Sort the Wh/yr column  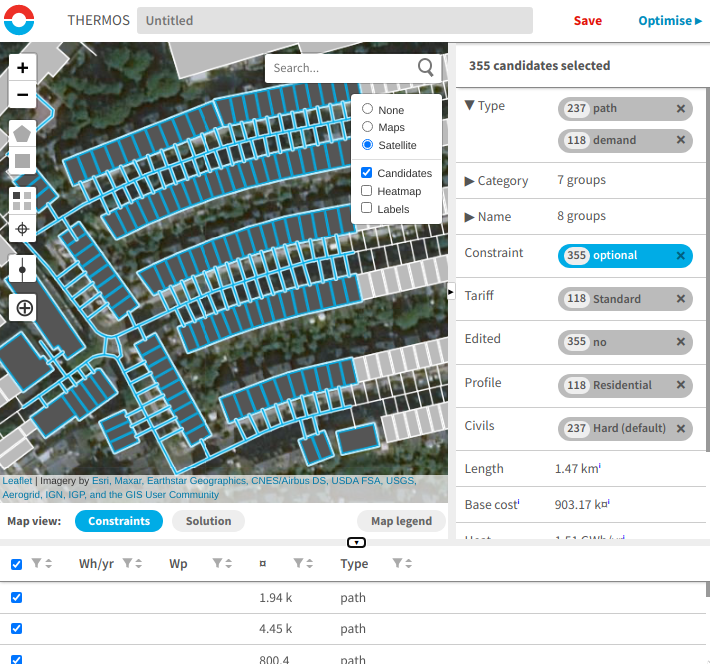tap(139, 563)
